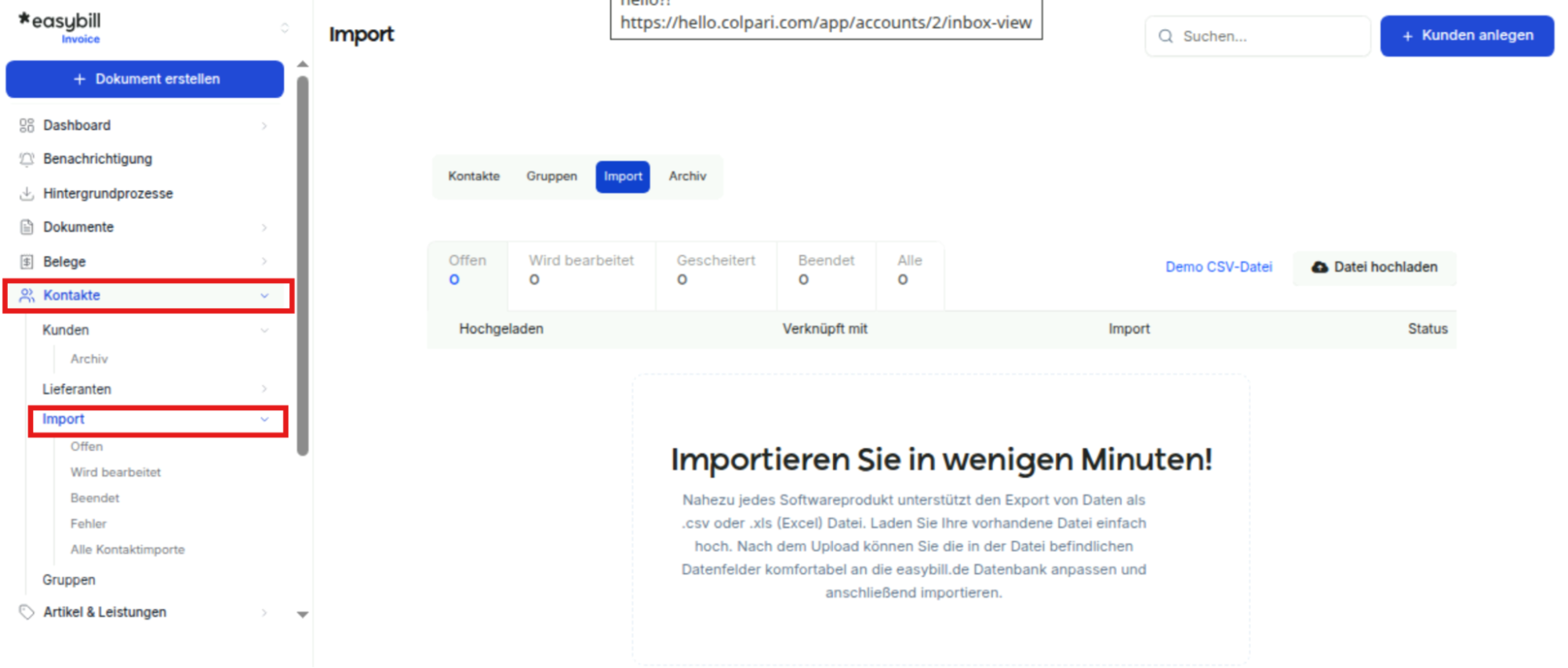1568x668 pixels.
Task: Click the Belege receipt icon
Action: (27, 262)
